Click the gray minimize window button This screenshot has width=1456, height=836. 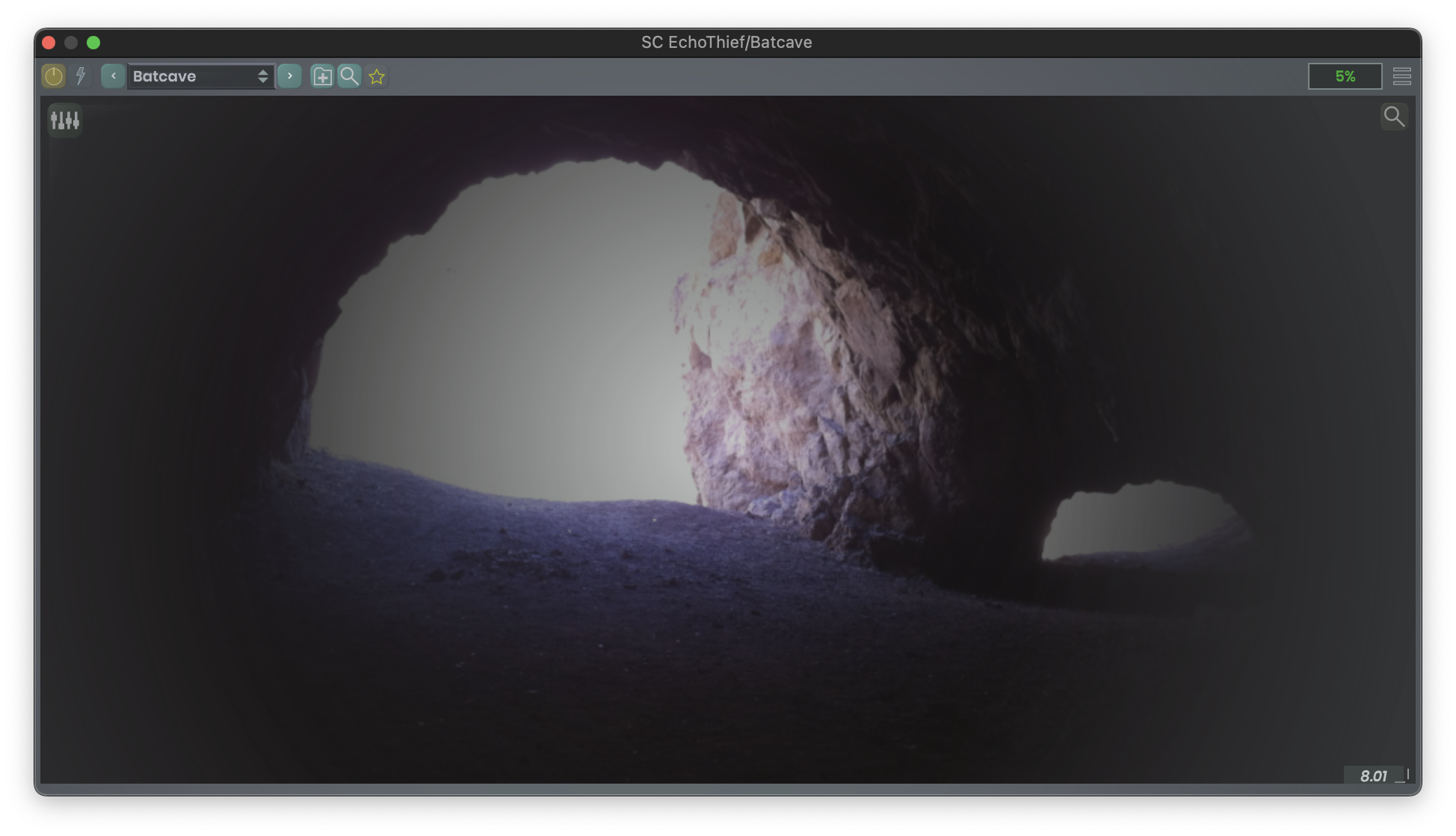pos(71,43)
